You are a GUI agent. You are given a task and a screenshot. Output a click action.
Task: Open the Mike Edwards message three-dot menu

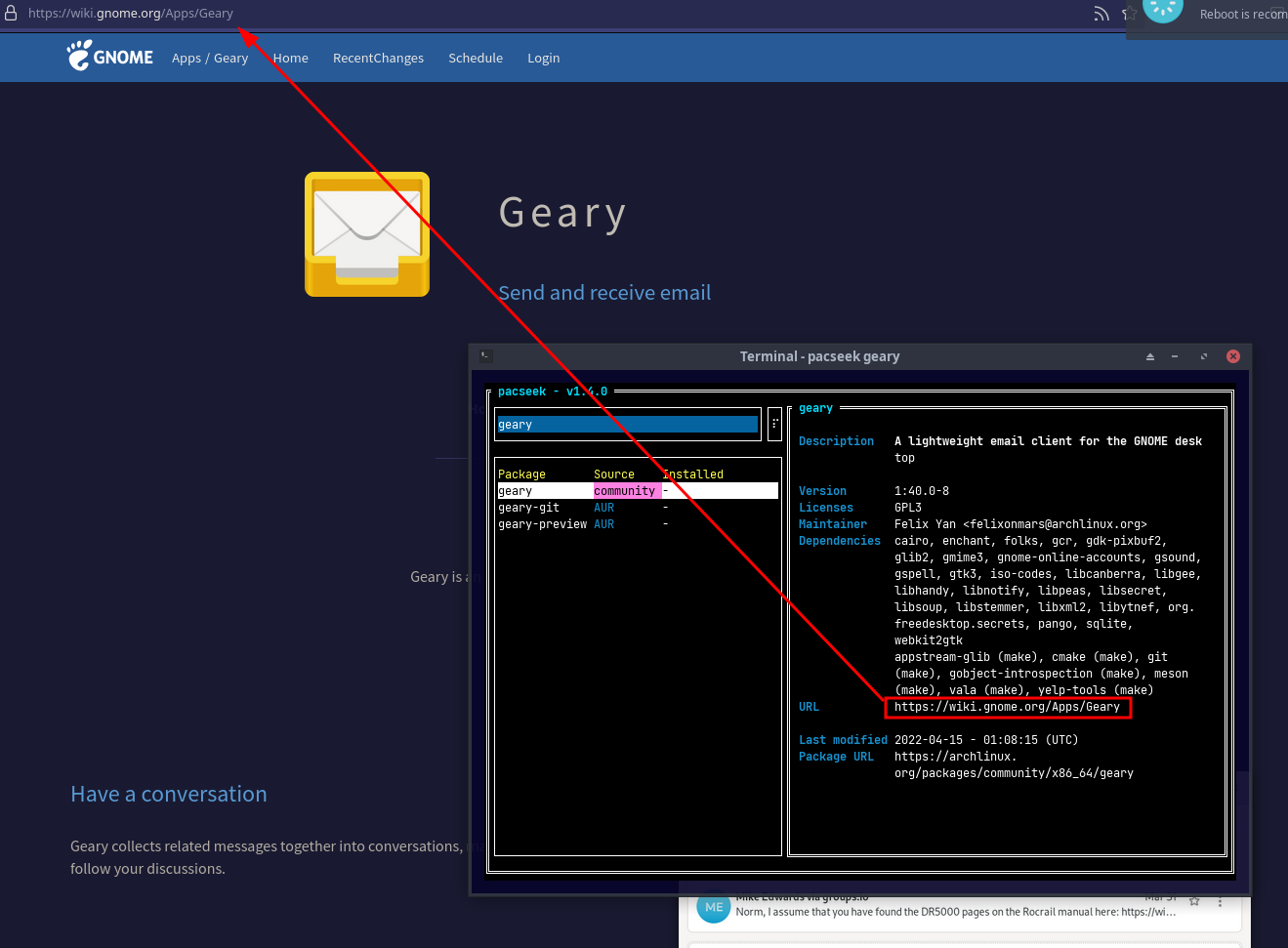[x=1220, y=900]
